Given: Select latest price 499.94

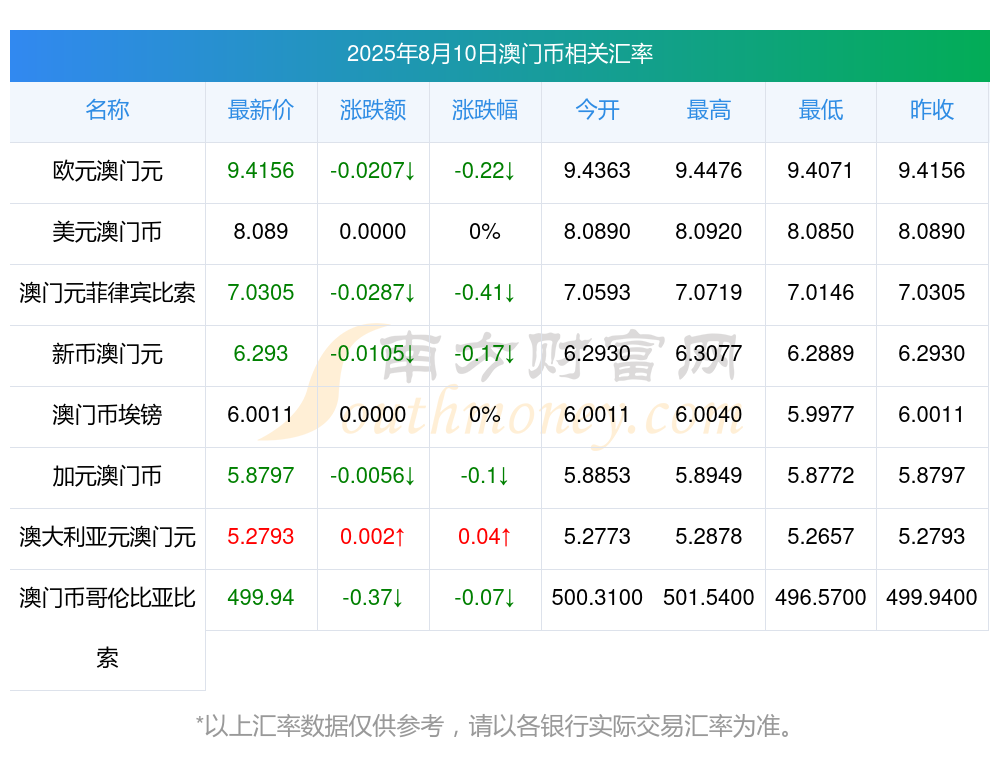Looking at the screenshot, I should (261, 597).
